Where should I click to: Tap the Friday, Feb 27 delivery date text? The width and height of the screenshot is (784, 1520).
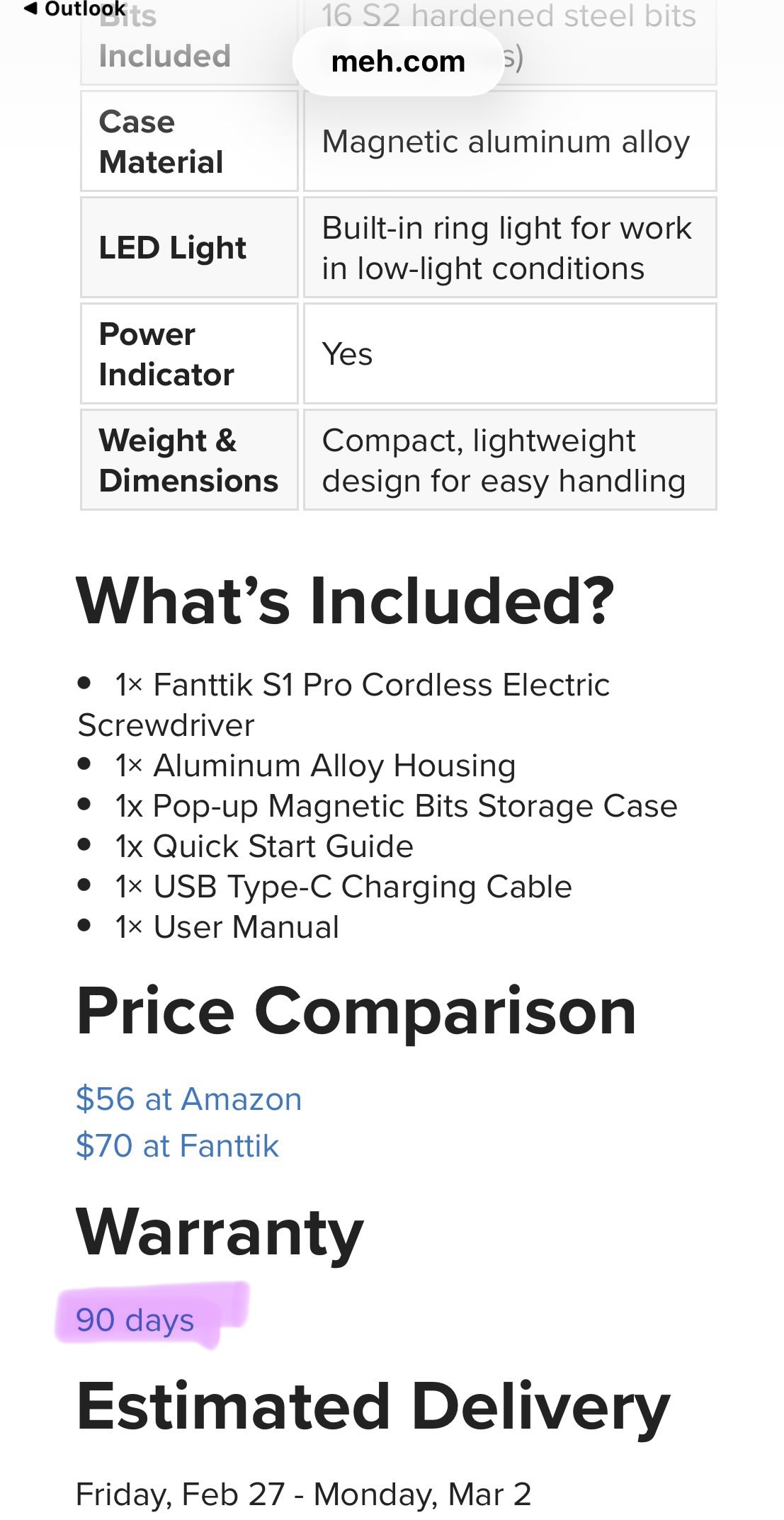click(x=180, y=1495)
